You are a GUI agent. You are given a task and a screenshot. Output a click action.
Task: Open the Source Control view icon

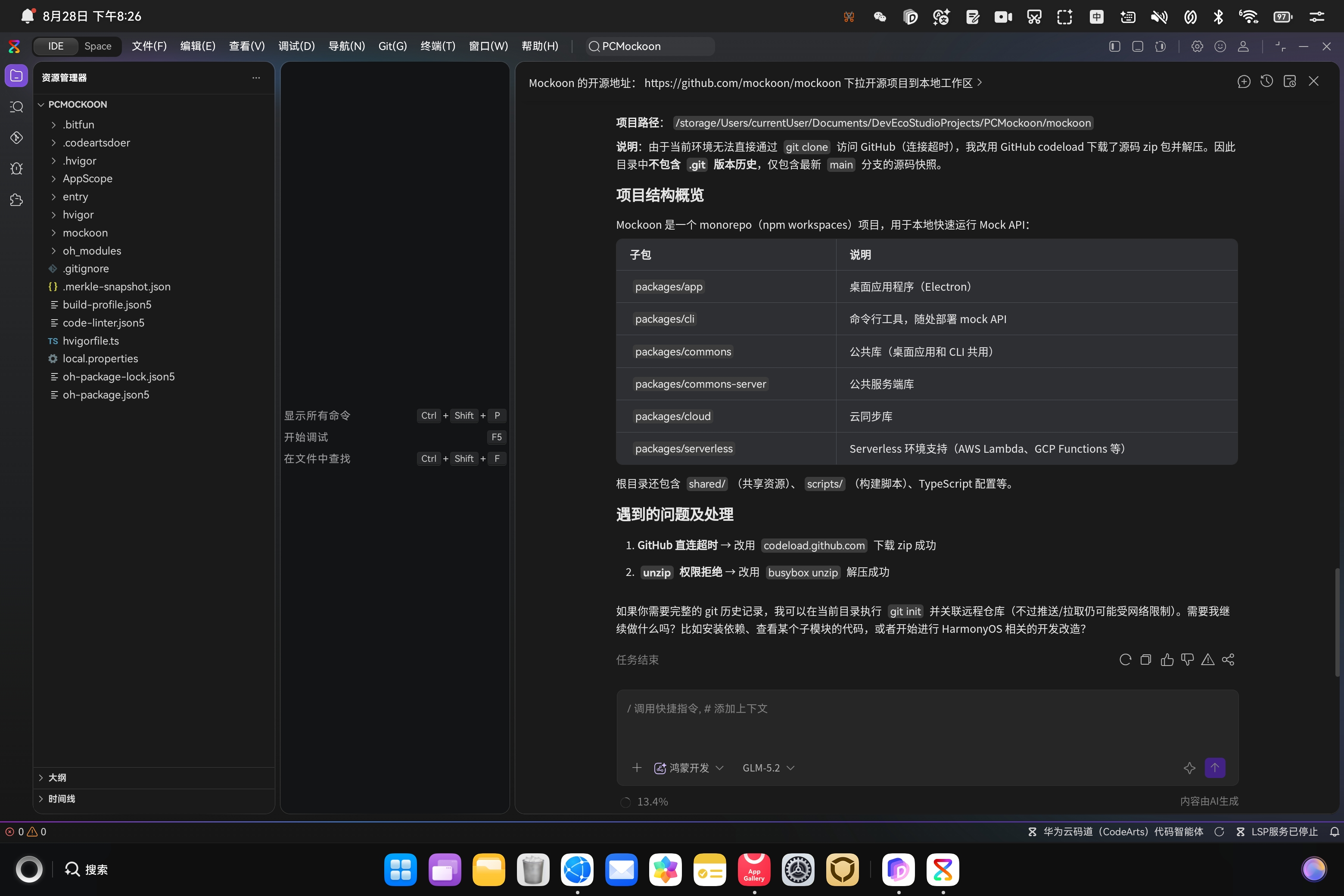pos(16,138)
